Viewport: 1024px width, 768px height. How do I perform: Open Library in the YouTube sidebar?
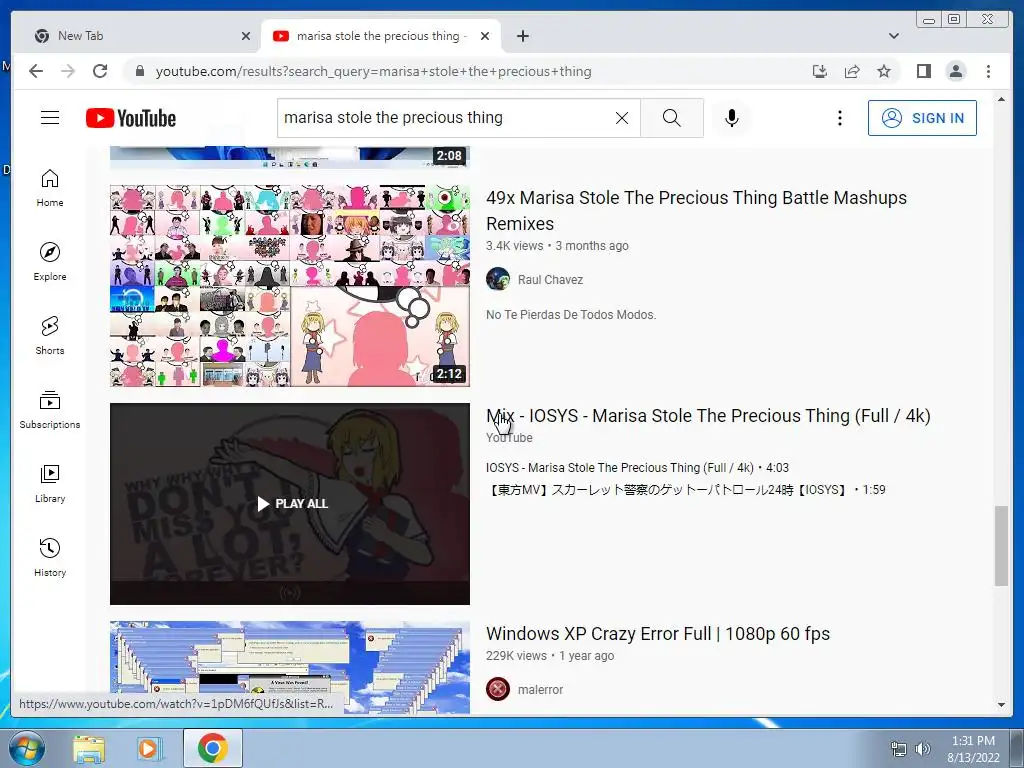[50, 483]
